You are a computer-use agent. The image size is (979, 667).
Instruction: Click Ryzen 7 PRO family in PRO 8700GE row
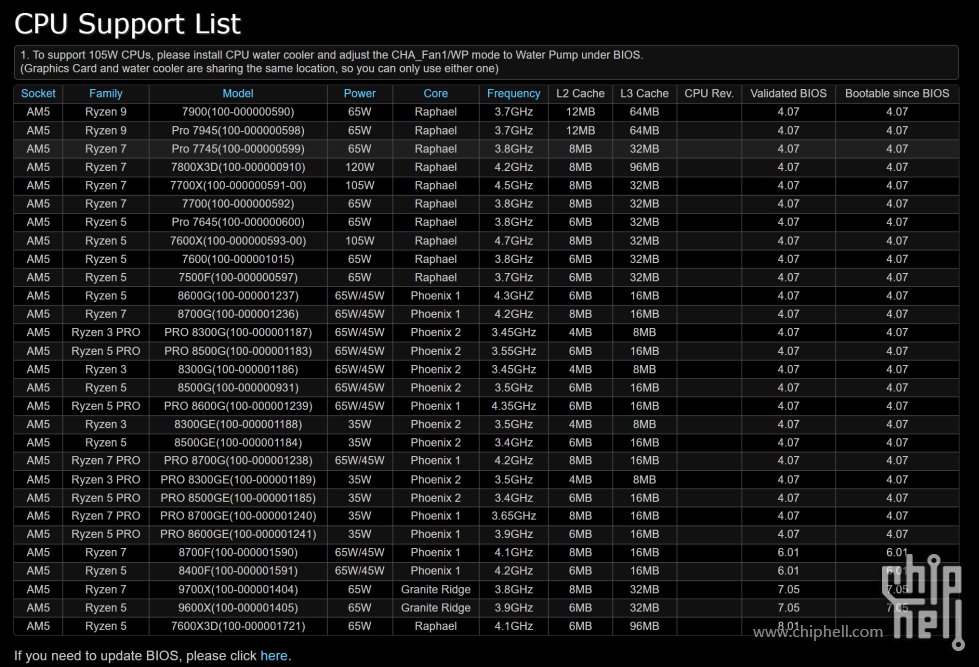tap(106, 516)
